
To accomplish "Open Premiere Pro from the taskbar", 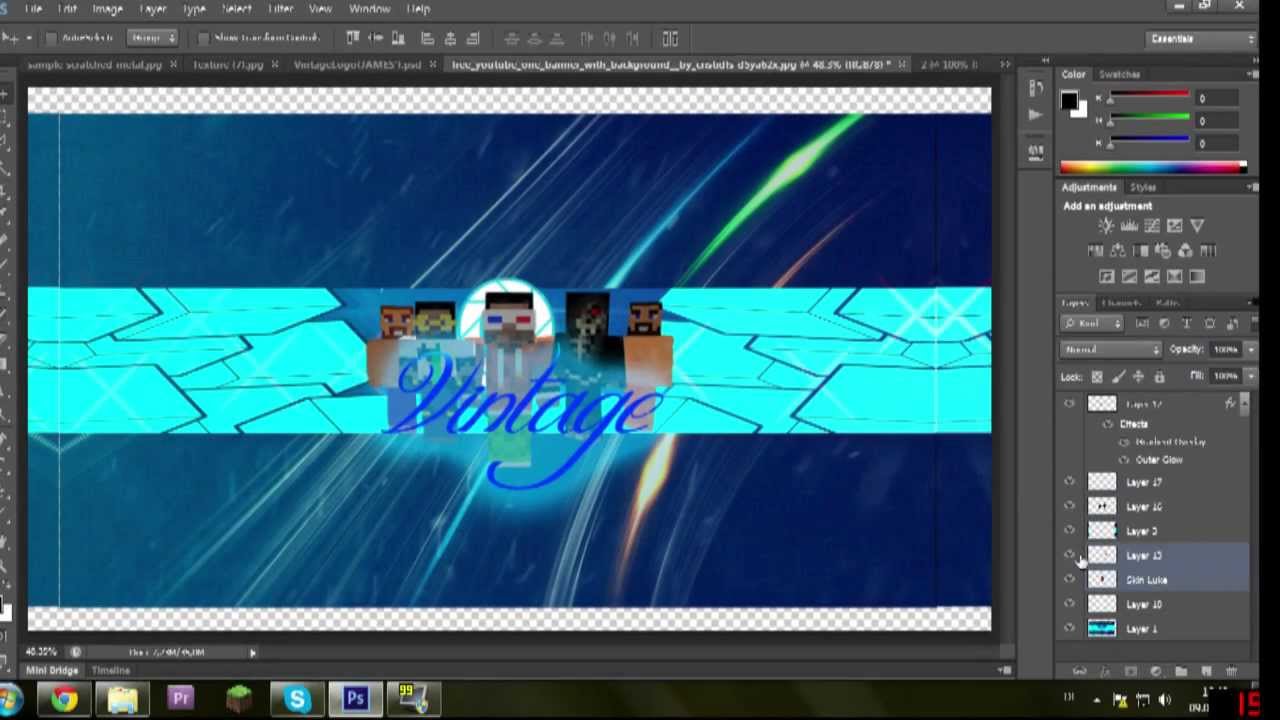I will point(181,699).
